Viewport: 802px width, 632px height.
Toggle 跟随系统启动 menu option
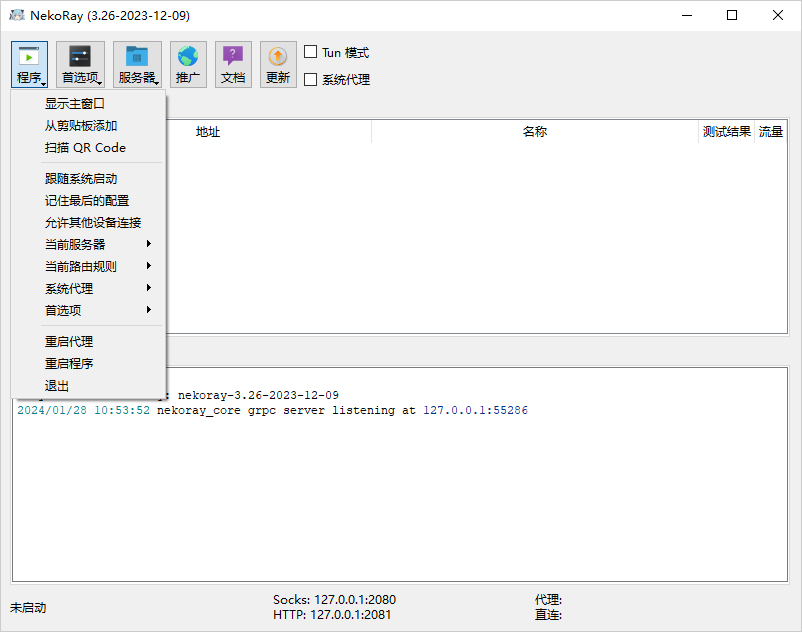click(74, 179)
